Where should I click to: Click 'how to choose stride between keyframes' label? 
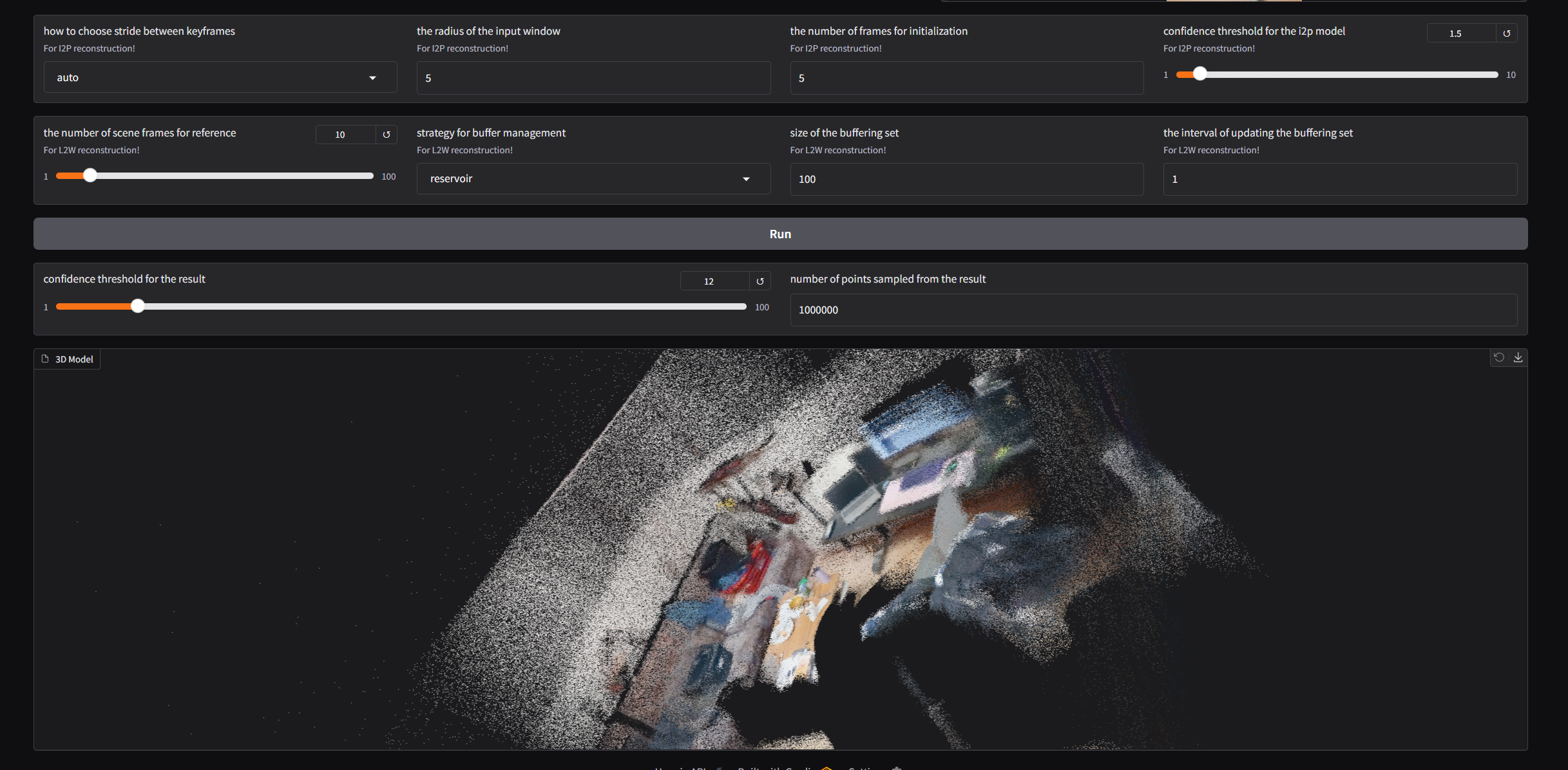(139, 31)
